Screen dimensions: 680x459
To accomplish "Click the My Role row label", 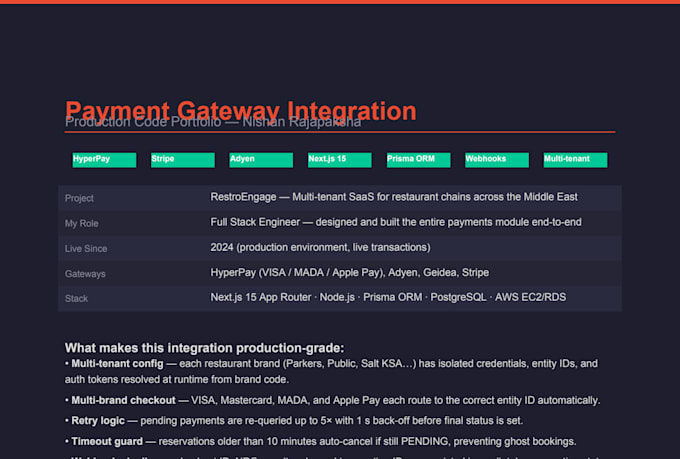I will coord(82,223).
